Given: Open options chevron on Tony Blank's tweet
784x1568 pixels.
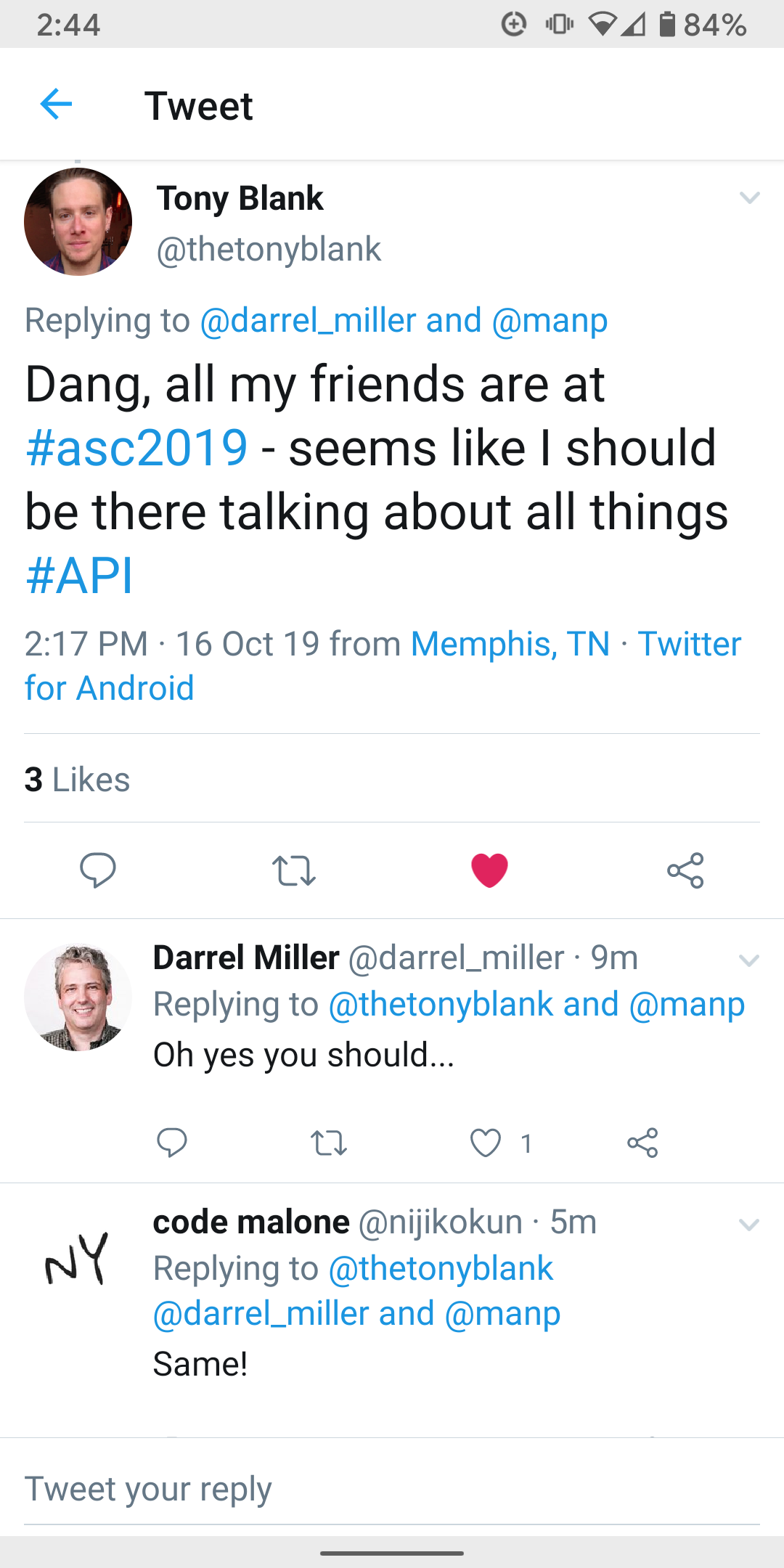Looking at the screenshot, I should pos(749,197).
